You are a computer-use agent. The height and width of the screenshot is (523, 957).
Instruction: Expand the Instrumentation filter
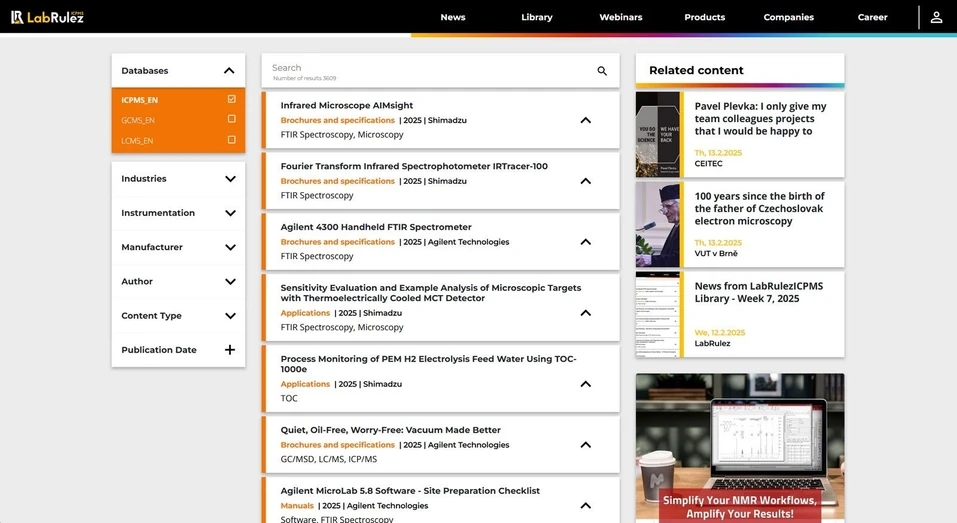pos(230,213)
